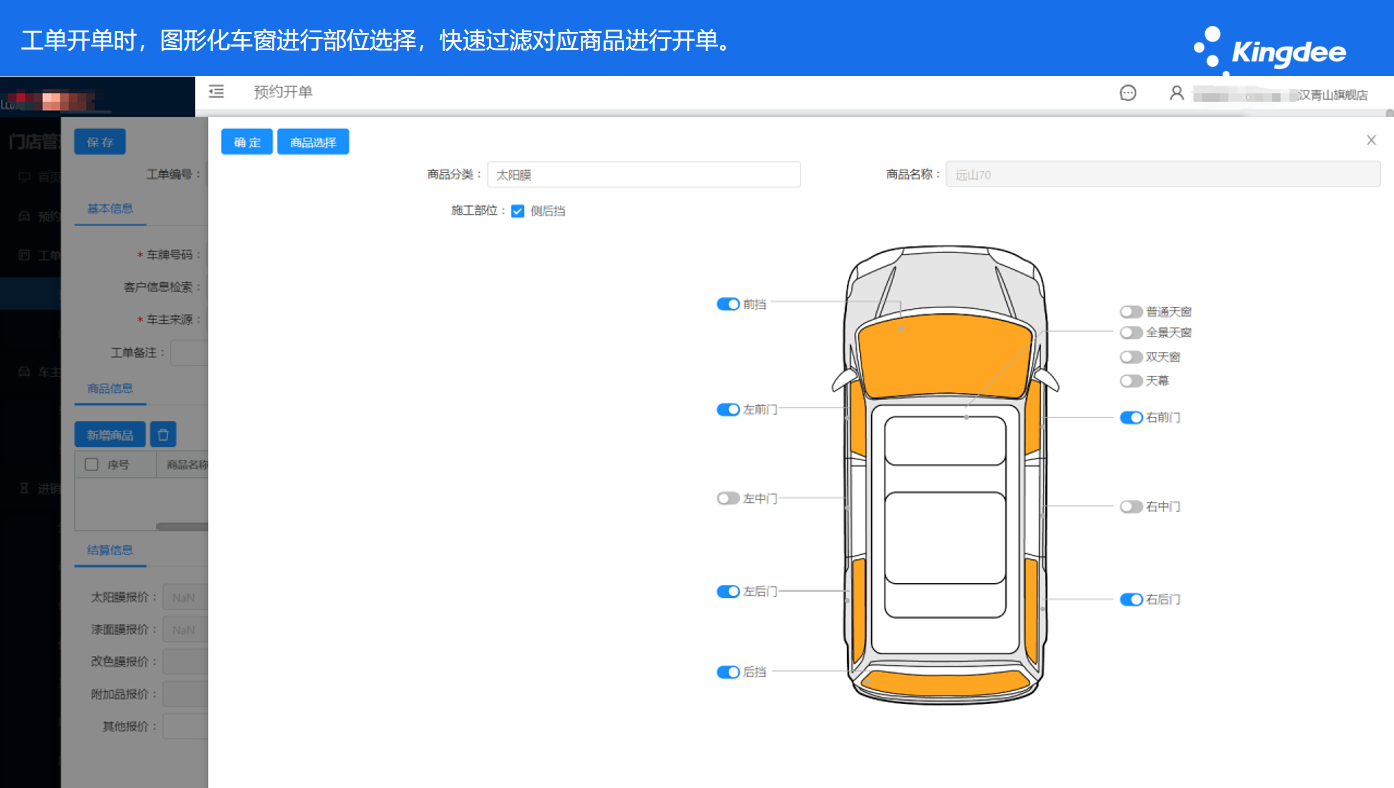Click the user profile icon
The width and height of the screenshot is (1394, 788).
pyautogui.click(x=1177, y=93)
